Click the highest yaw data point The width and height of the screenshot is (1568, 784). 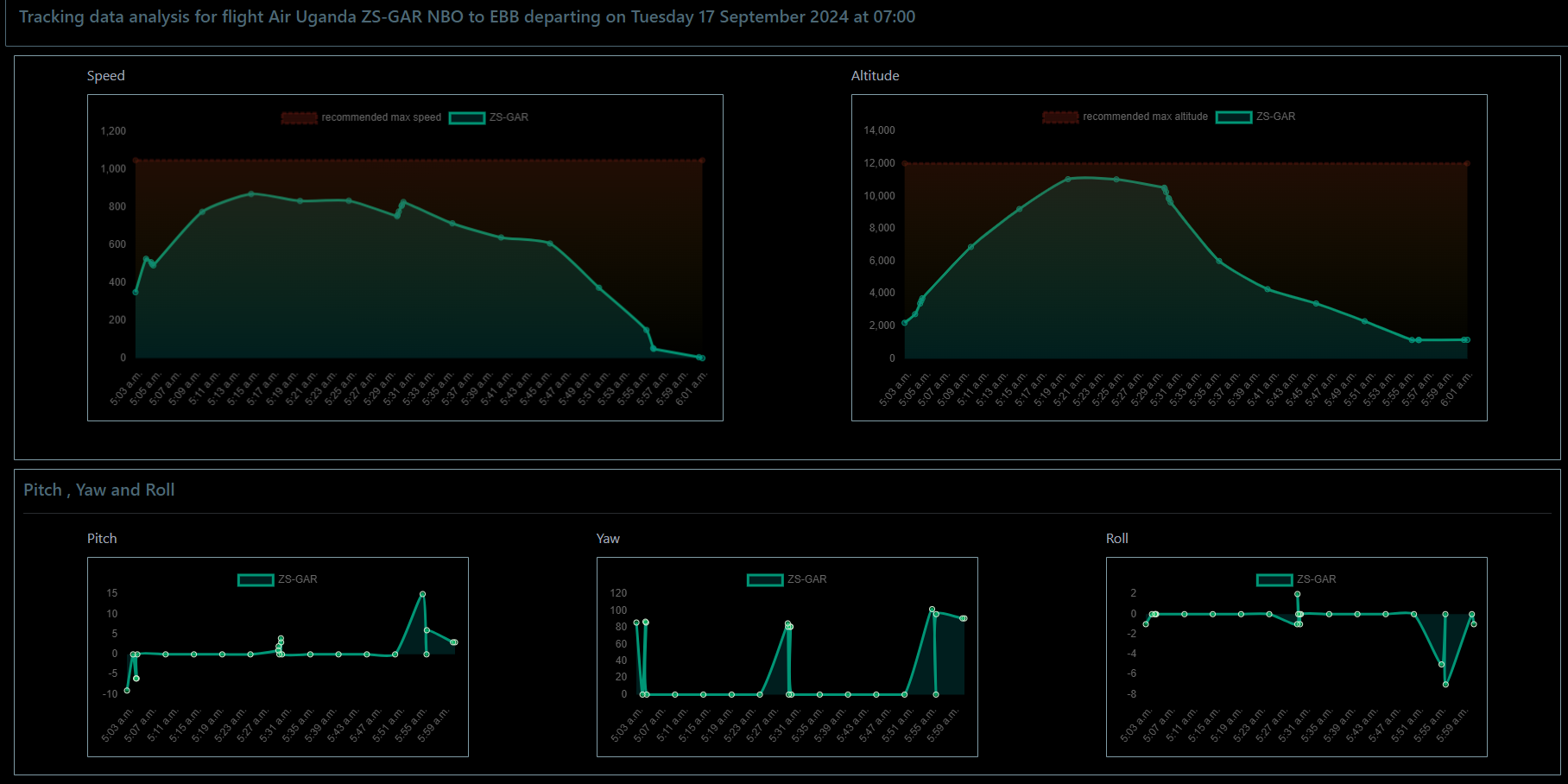coord(932,610)
